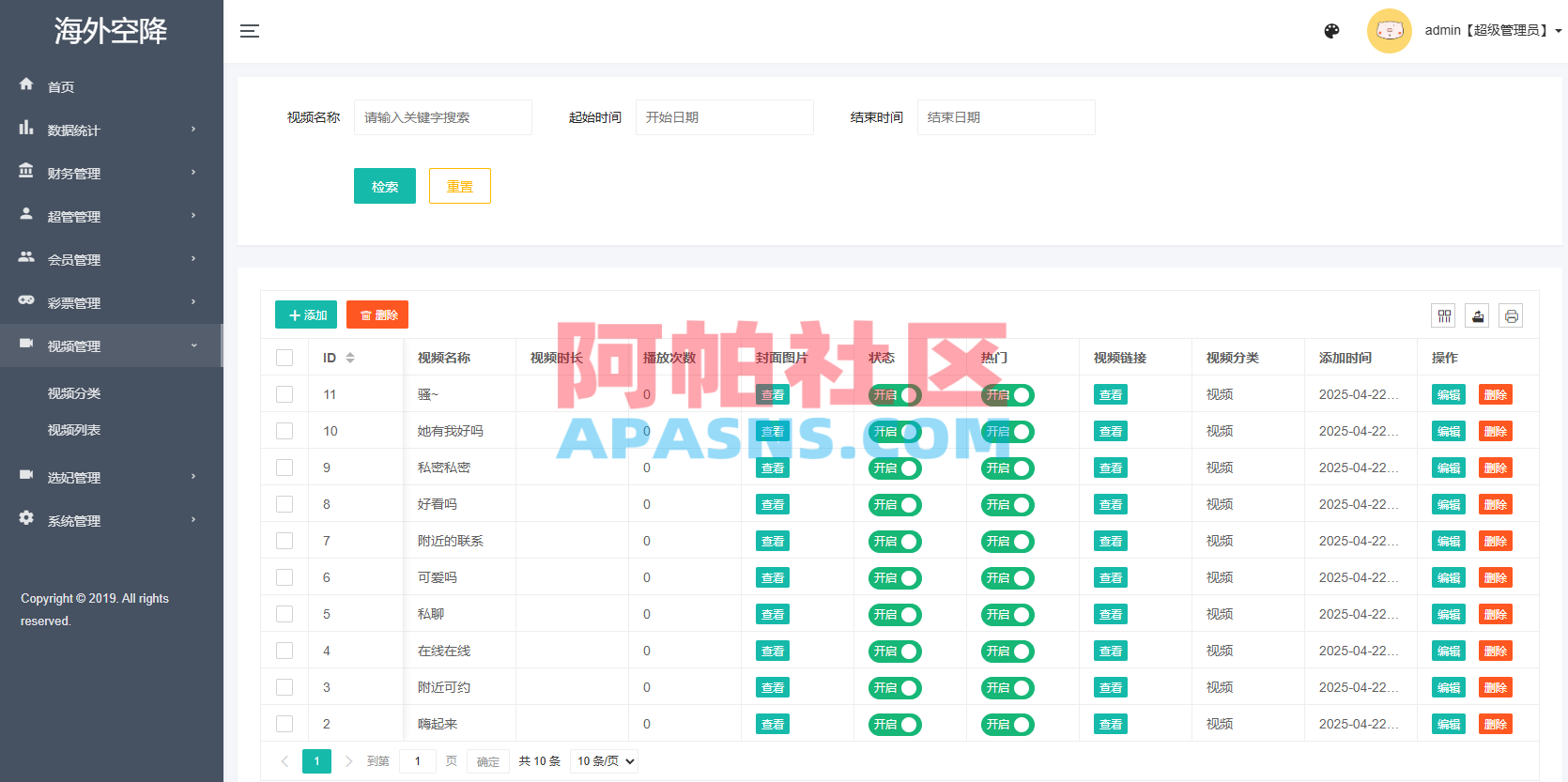Click the camera icon for 视频管理
This screenshot has height=782, width=1568.
click(26, 343)
